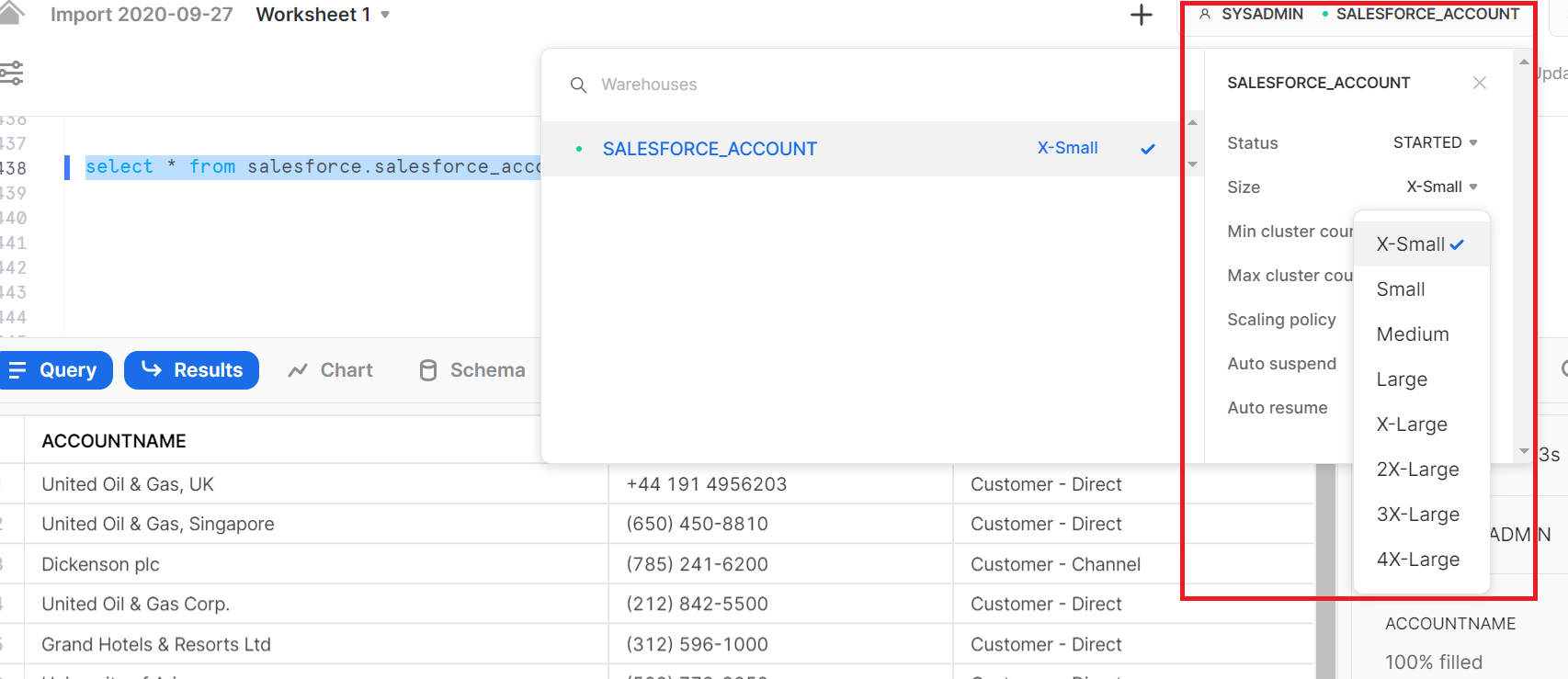Select SALESFORCE_ACCOUNT warehouse in list
Image resolution: width=1568 pixels, height=679 pixels.
point(710,149)
